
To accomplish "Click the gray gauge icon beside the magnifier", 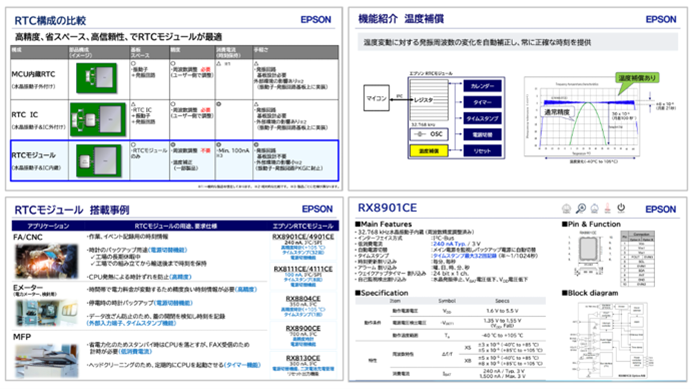I will pos(566,208).
